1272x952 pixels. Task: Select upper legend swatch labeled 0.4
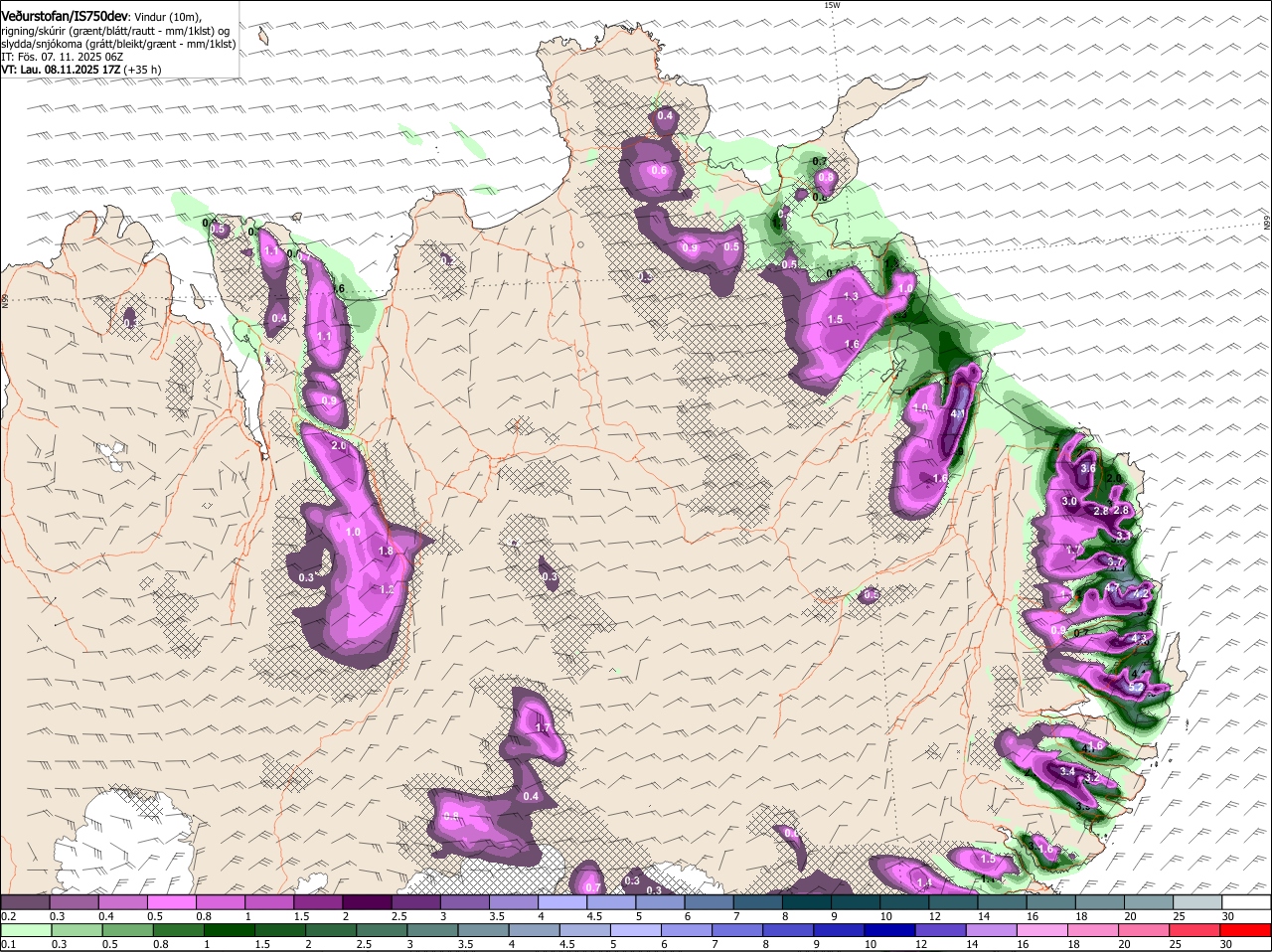click(x=122, y=902)
